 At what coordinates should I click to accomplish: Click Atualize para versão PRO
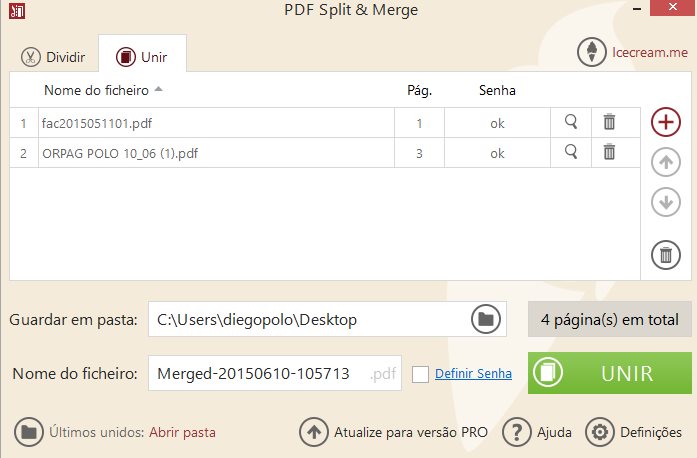pyautogui.click(x=394, y=433)
